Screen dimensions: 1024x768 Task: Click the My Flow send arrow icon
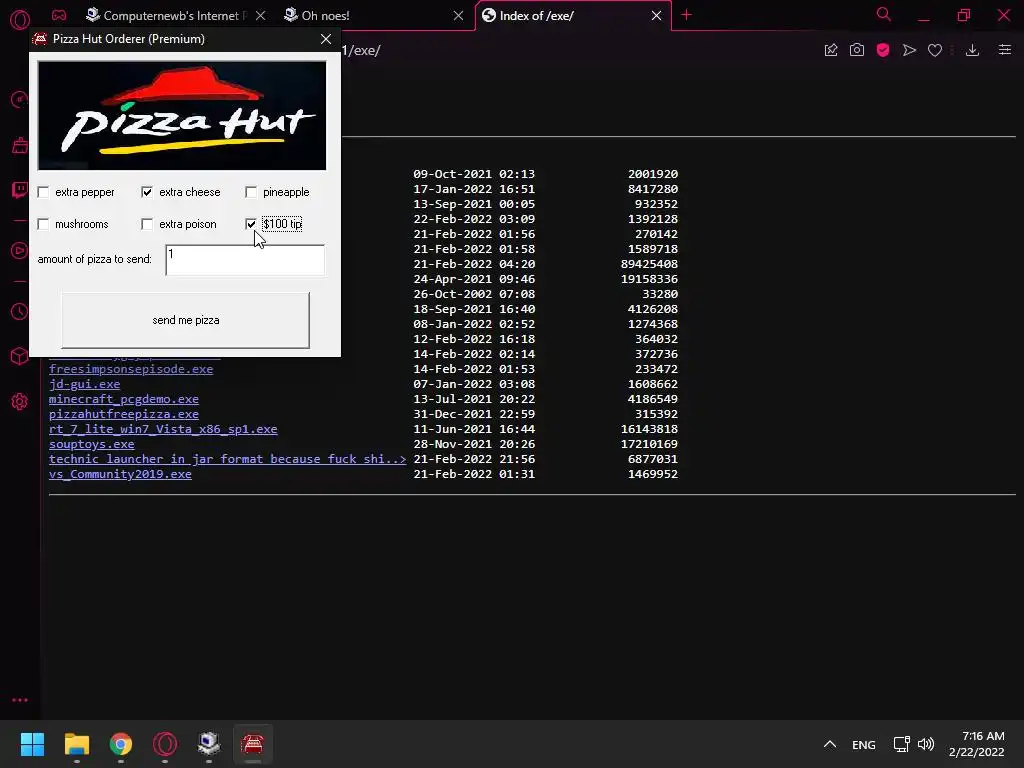[x=909, y=50]
